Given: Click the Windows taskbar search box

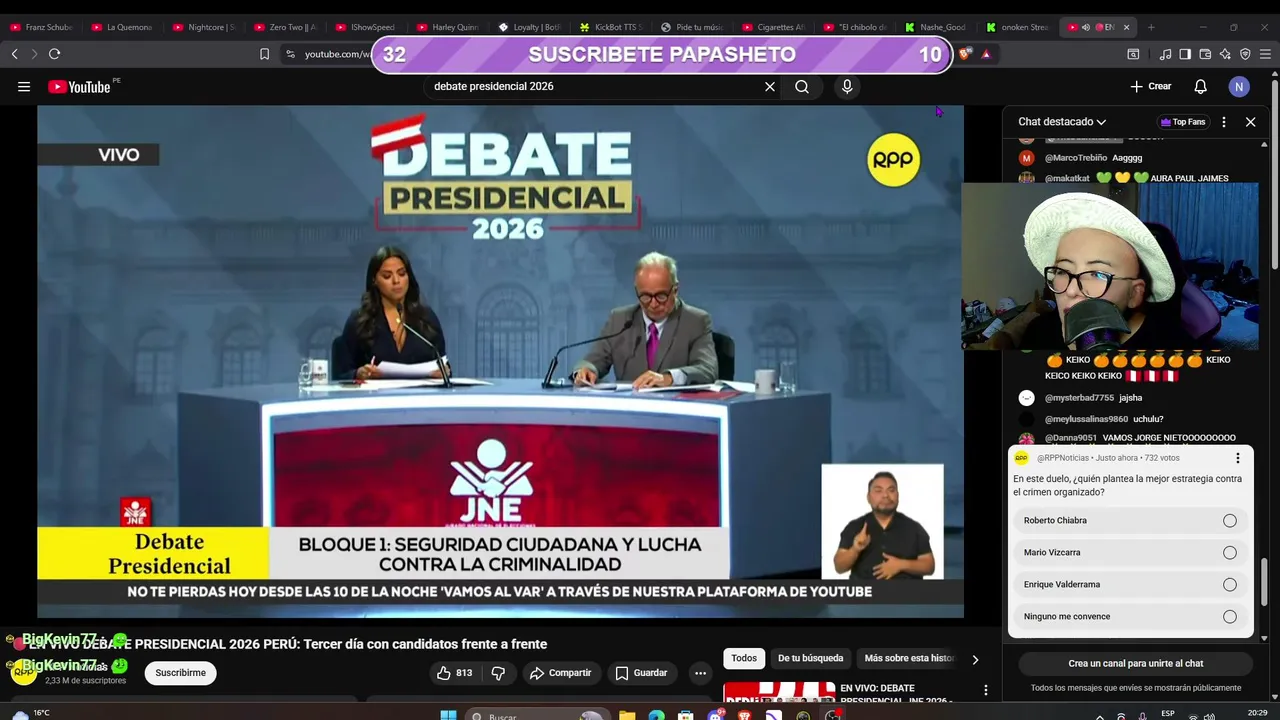Looking at the screenshot, I should tap(538, 715).
